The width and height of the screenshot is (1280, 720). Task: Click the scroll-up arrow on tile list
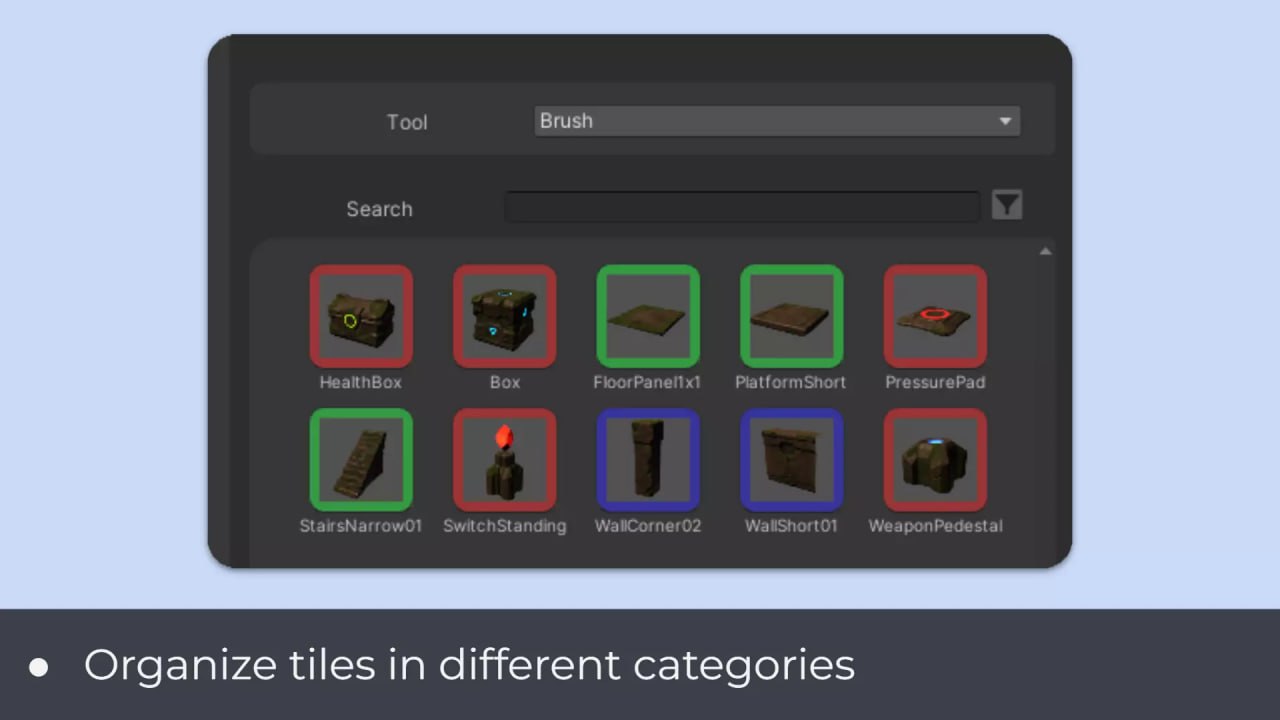coord(1045,250)
